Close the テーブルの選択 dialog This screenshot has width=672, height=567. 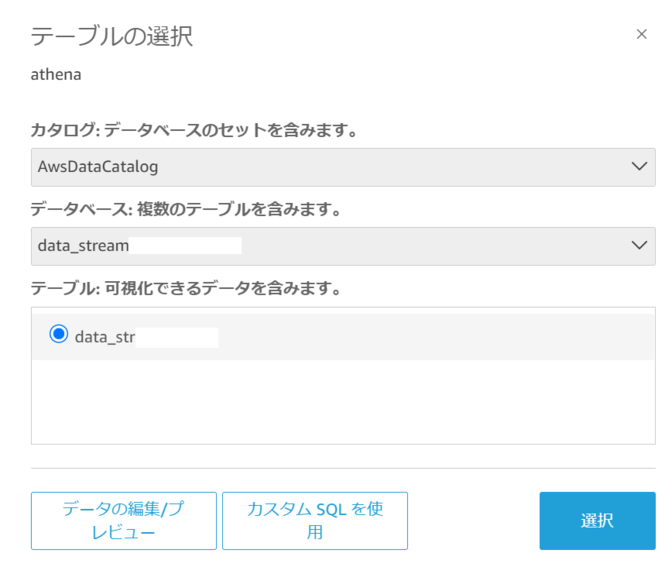point(642,34)
